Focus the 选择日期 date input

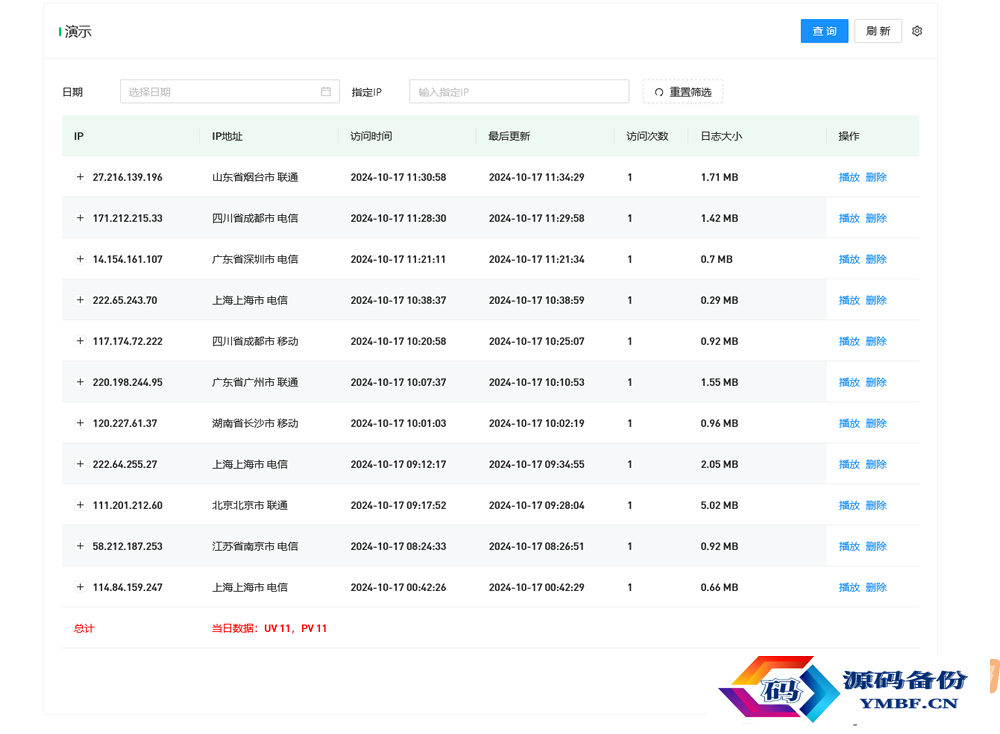pos(230,91)
